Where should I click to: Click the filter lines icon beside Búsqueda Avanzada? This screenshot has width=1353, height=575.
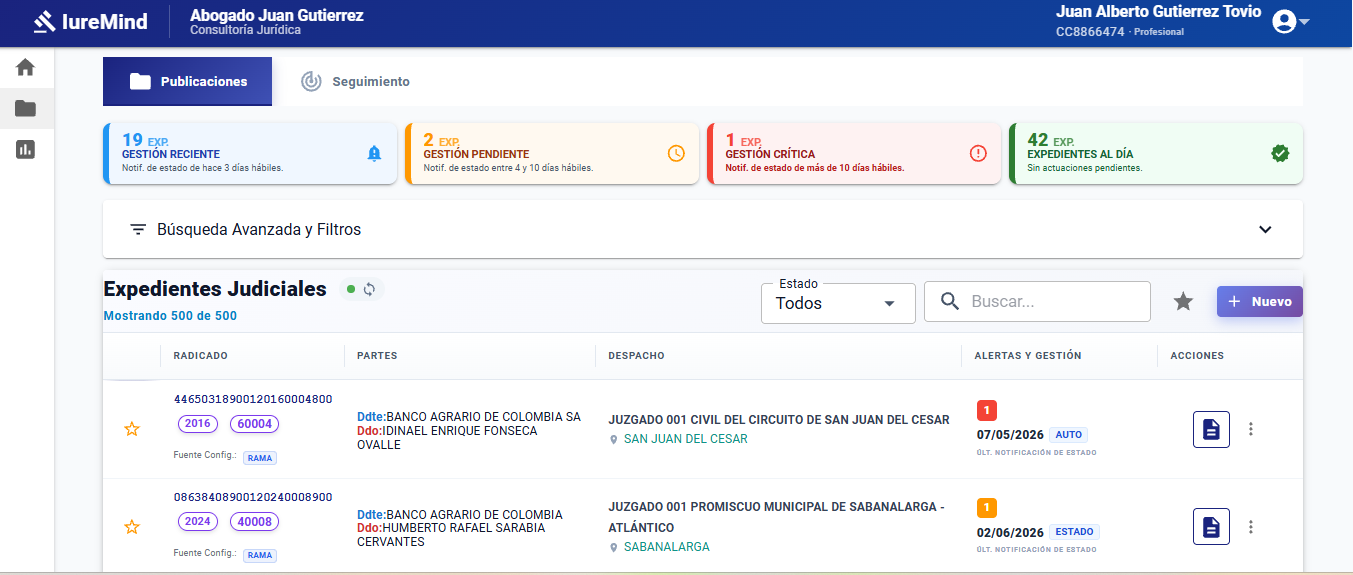coord(138,229)
